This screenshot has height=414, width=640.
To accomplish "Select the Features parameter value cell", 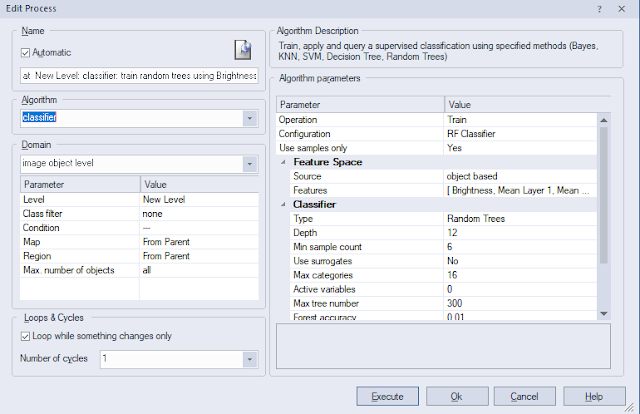I will pyautogui.click(x=520, y=190).
